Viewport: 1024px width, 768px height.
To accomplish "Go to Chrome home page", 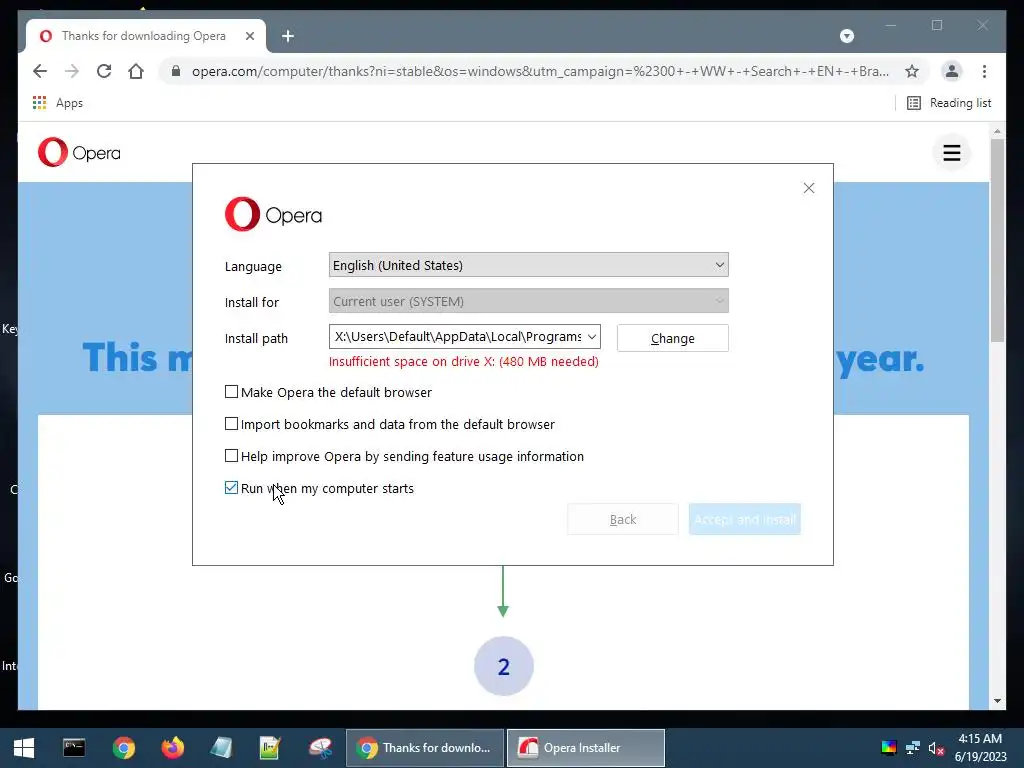I will (x=136, y=71).
